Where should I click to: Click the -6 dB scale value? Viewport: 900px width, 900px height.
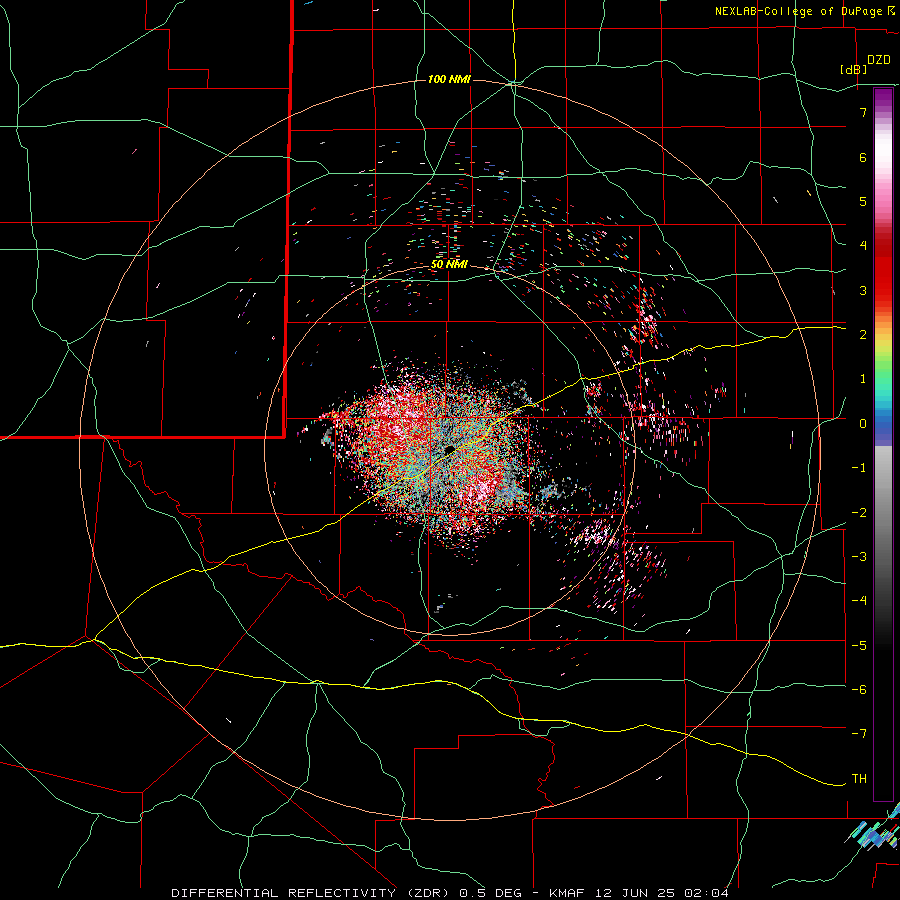pos(859,690)
